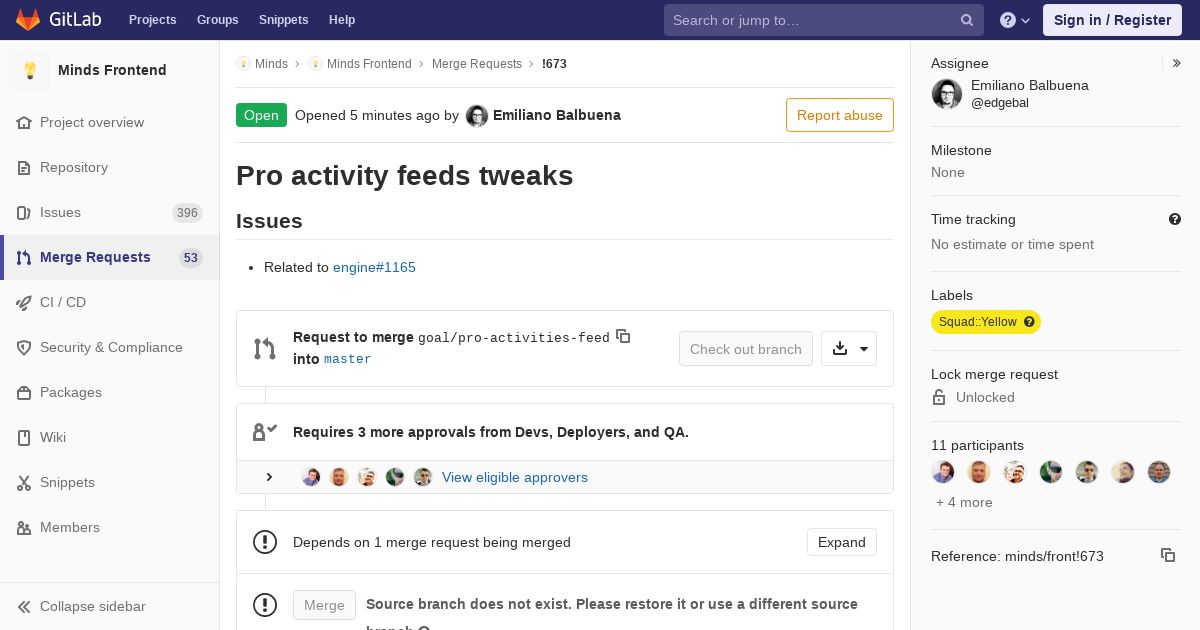Open the engine#1165 related issue link
The height and width of the screenshot is (630, 1200).
click(x=374, y=267)
